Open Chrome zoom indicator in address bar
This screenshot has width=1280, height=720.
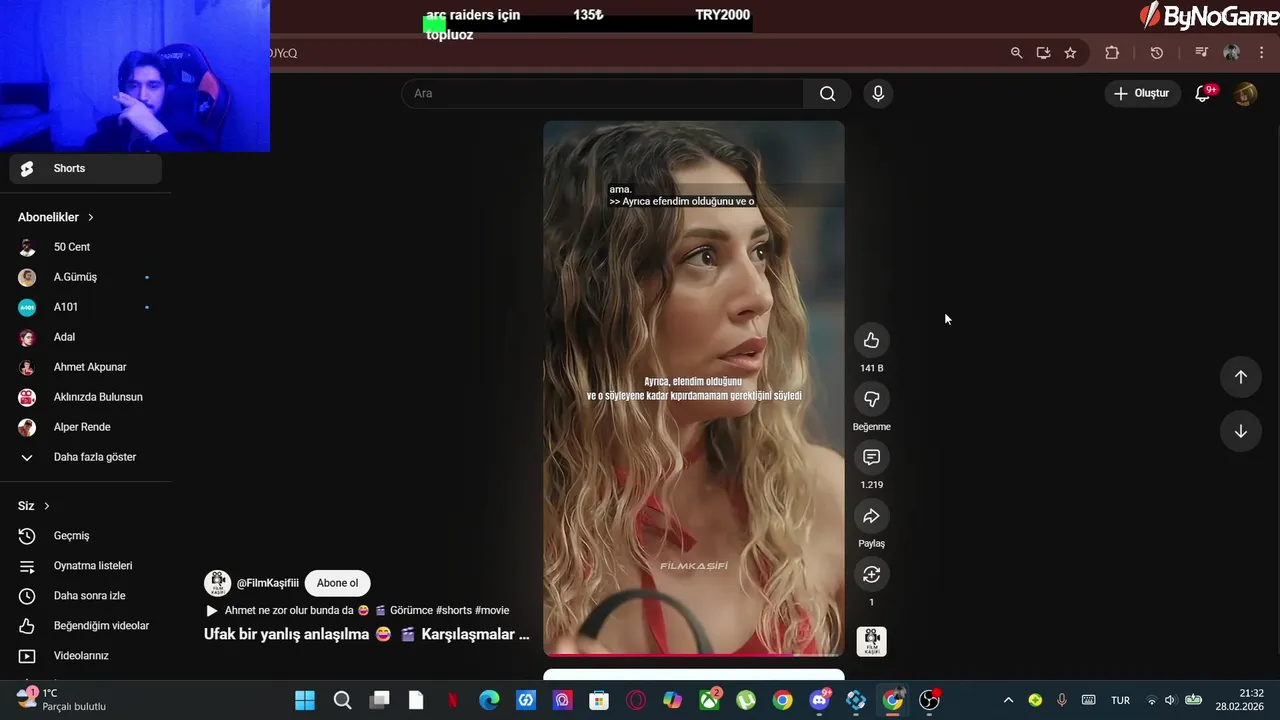tap(1016, 53)
